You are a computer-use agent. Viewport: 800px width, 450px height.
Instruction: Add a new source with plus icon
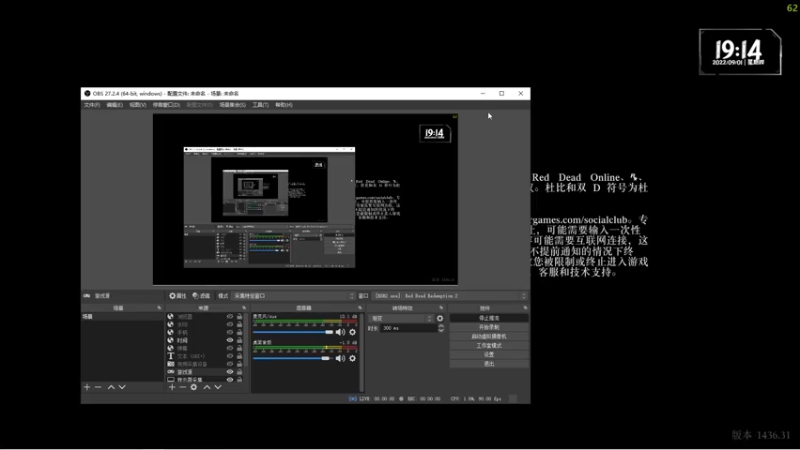click(172, 387)
